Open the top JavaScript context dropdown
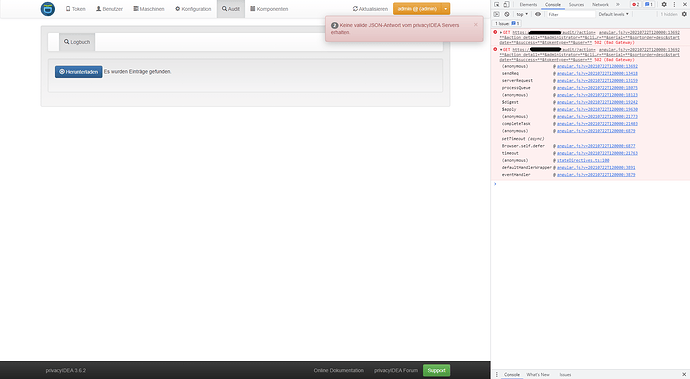Viewport: 690px width, 379px height. [x=522, y=14]
